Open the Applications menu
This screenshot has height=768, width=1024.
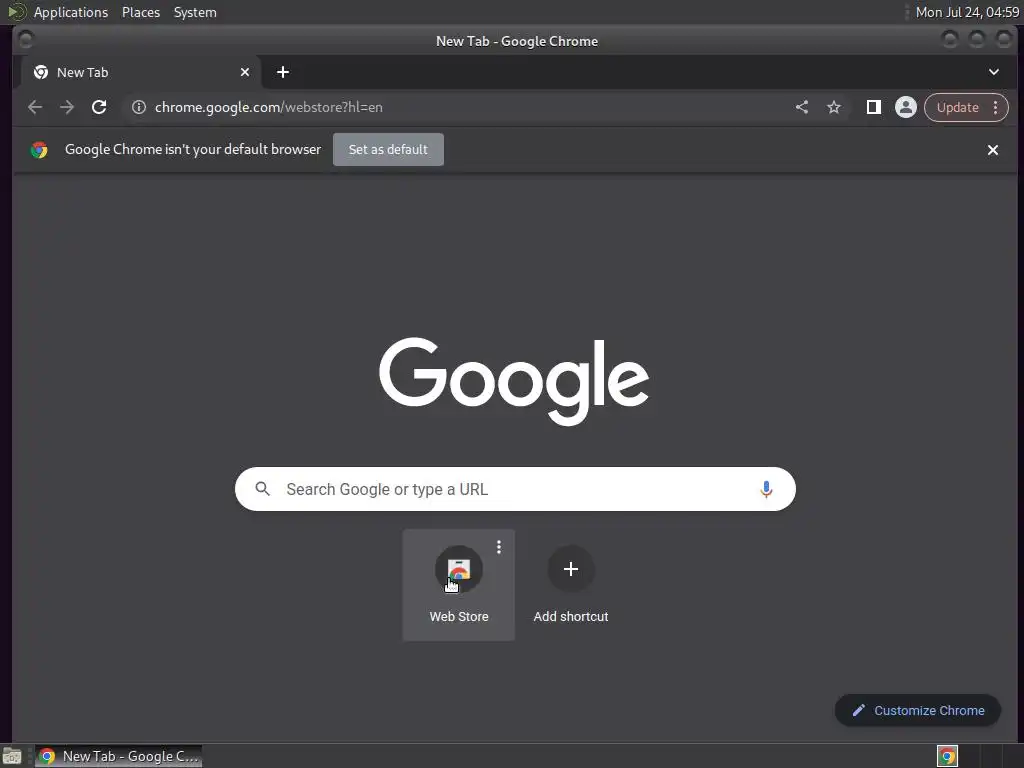[71, 12]
